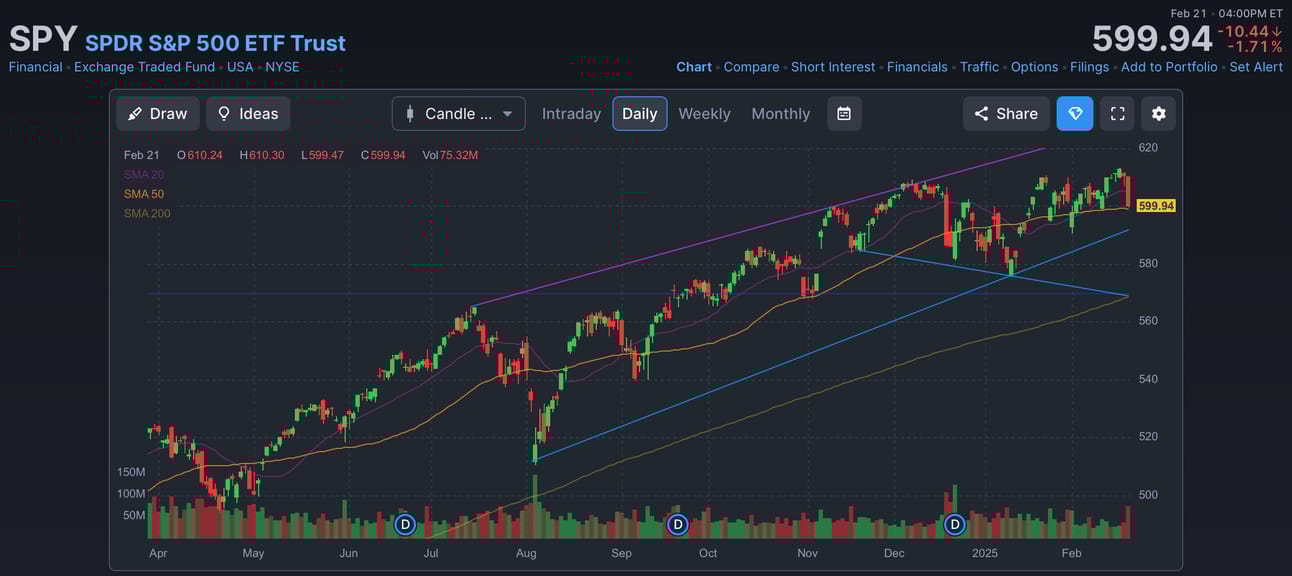This screenshot has width=1292, height=576.
Task: Open the calendar date range picker
Action: click(x=844, y=114)
